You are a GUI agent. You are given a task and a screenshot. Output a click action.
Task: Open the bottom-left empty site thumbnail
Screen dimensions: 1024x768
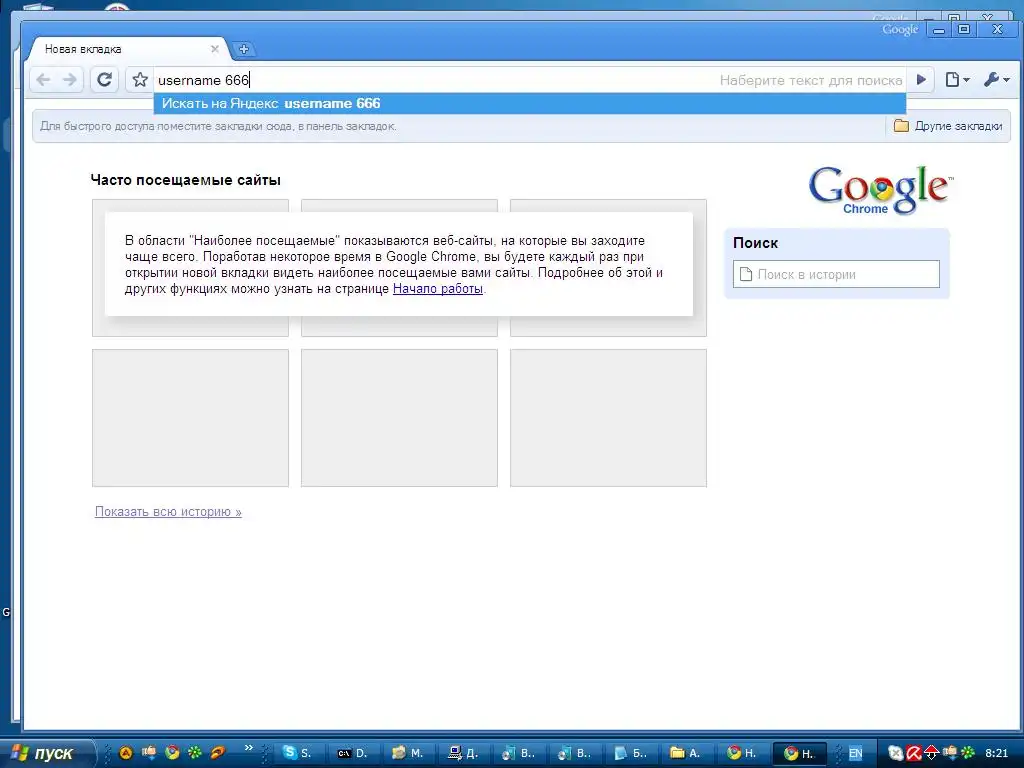pos(190,418)
